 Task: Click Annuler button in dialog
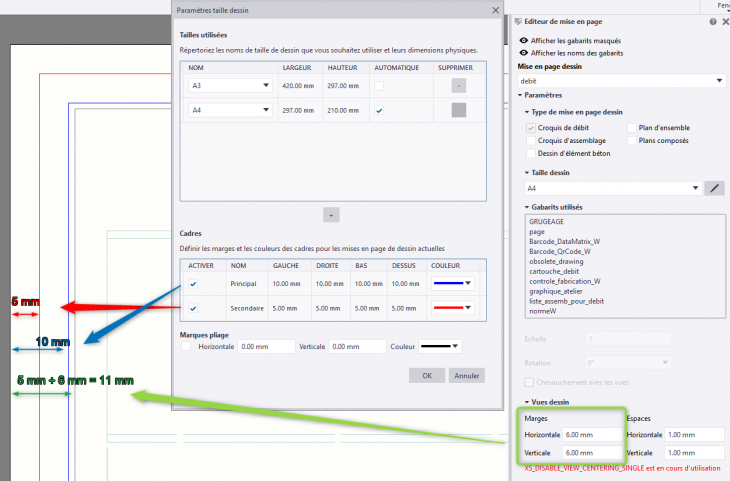[x=466, y=376]
